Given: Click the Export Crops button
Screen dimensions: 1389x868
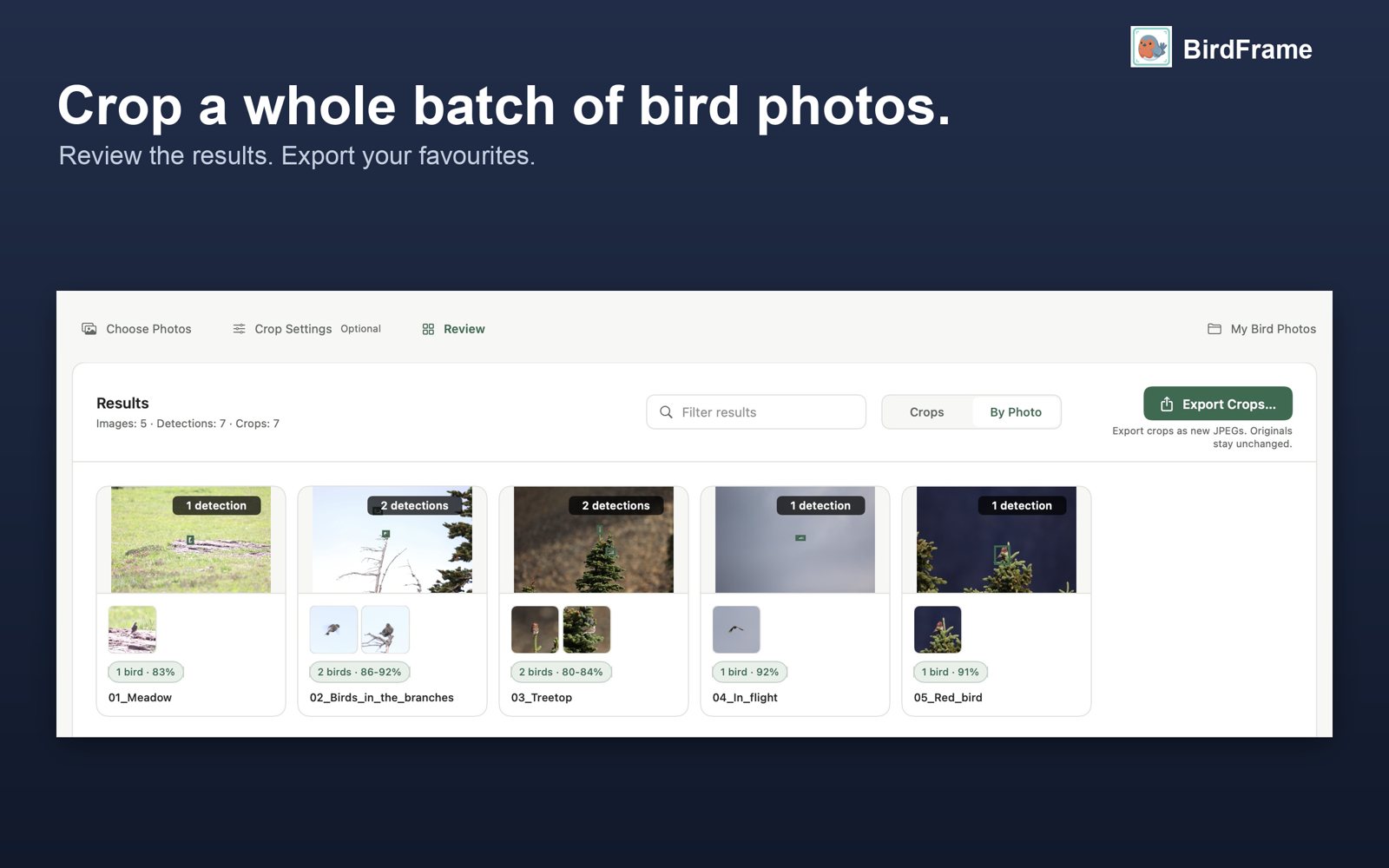Looking at the screenshot, I should pos(1218,404).
